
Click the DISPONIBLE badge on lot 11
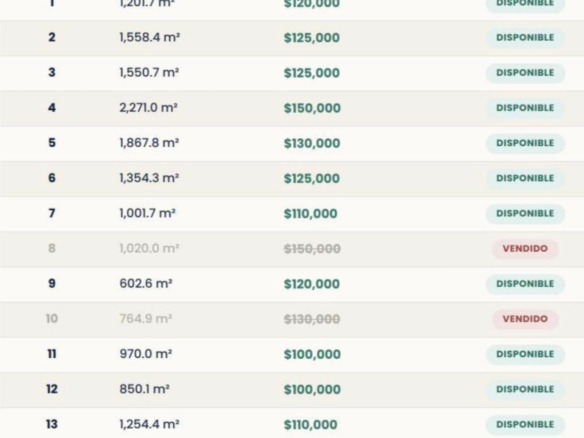click(x=525, y=354)
